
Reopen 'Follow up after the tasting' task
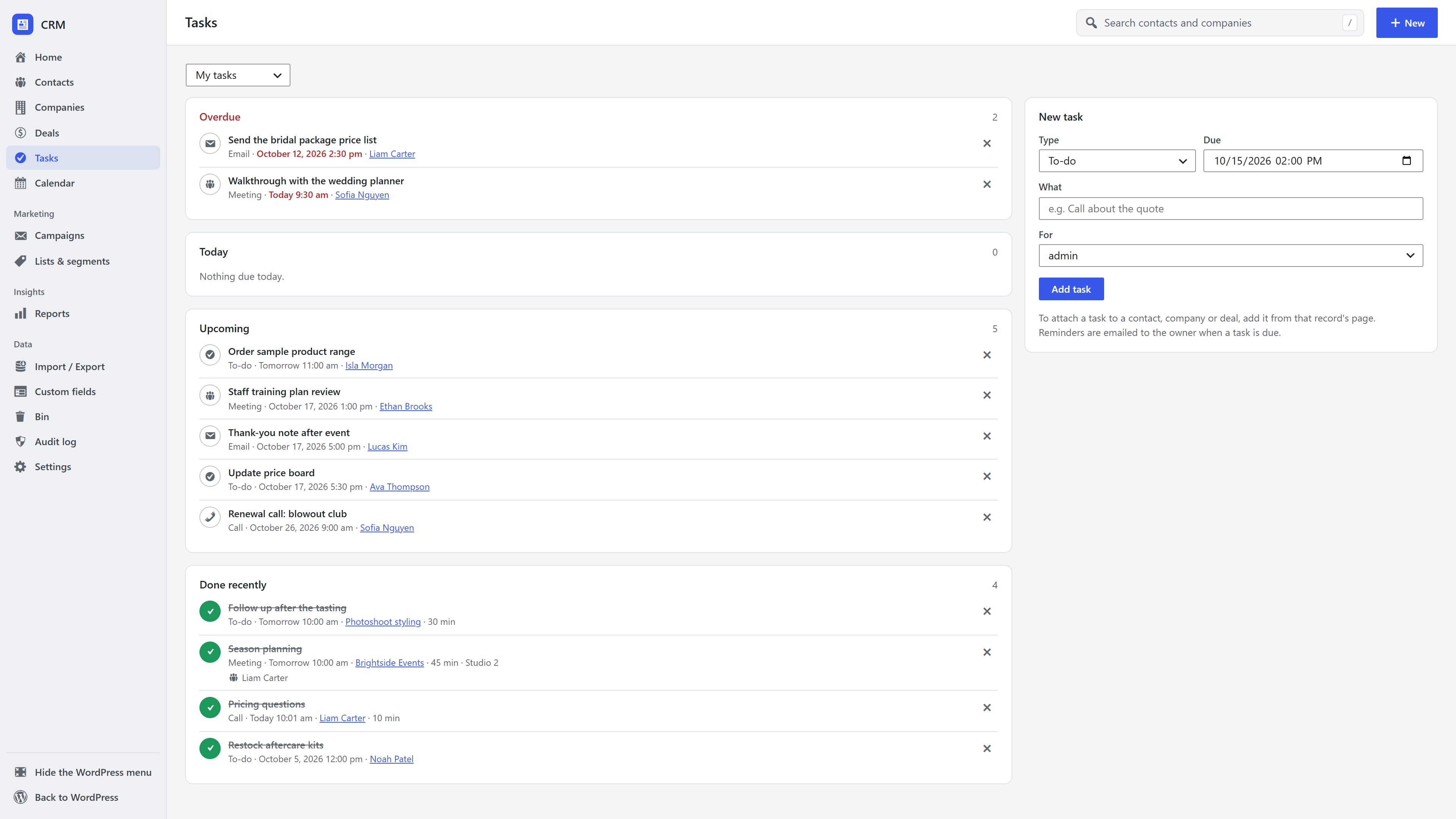pos(210,612)
